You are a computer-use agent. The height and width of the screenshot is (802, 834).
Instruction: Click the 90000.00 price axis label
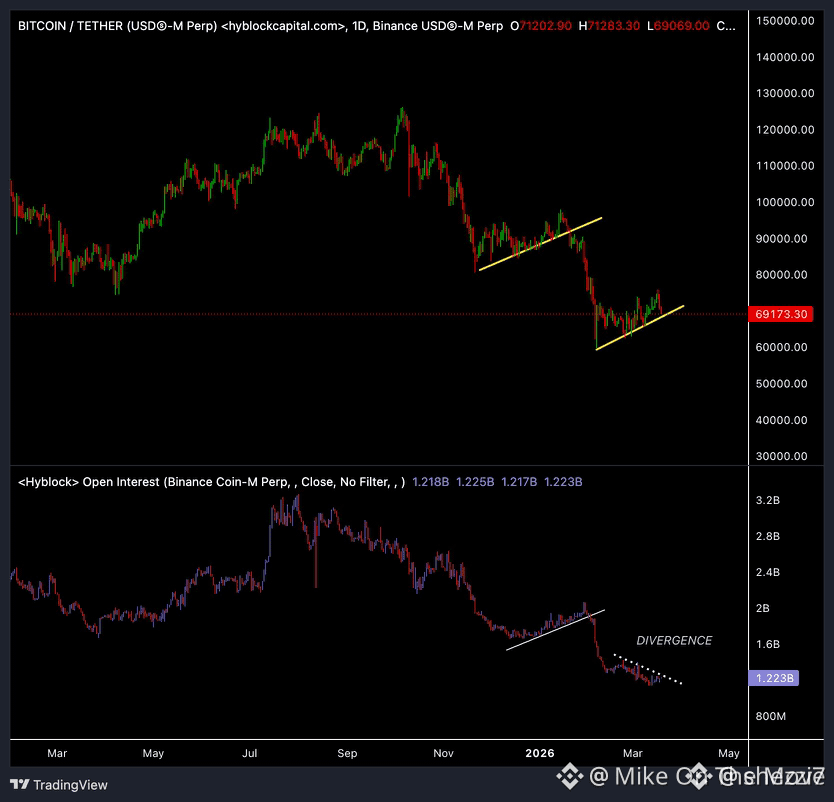coord(781,239)
